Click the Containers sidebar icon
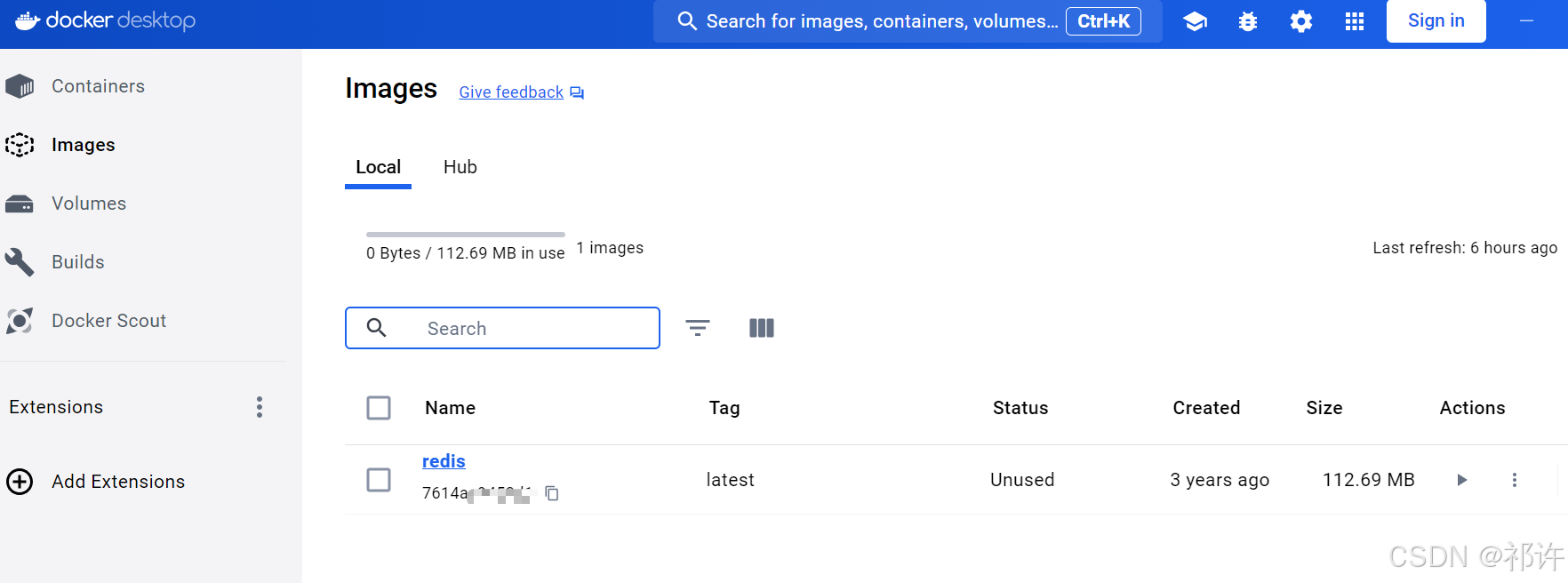Image resolution: width=1568 pixels, height=583 pixels. click(20, 86)
